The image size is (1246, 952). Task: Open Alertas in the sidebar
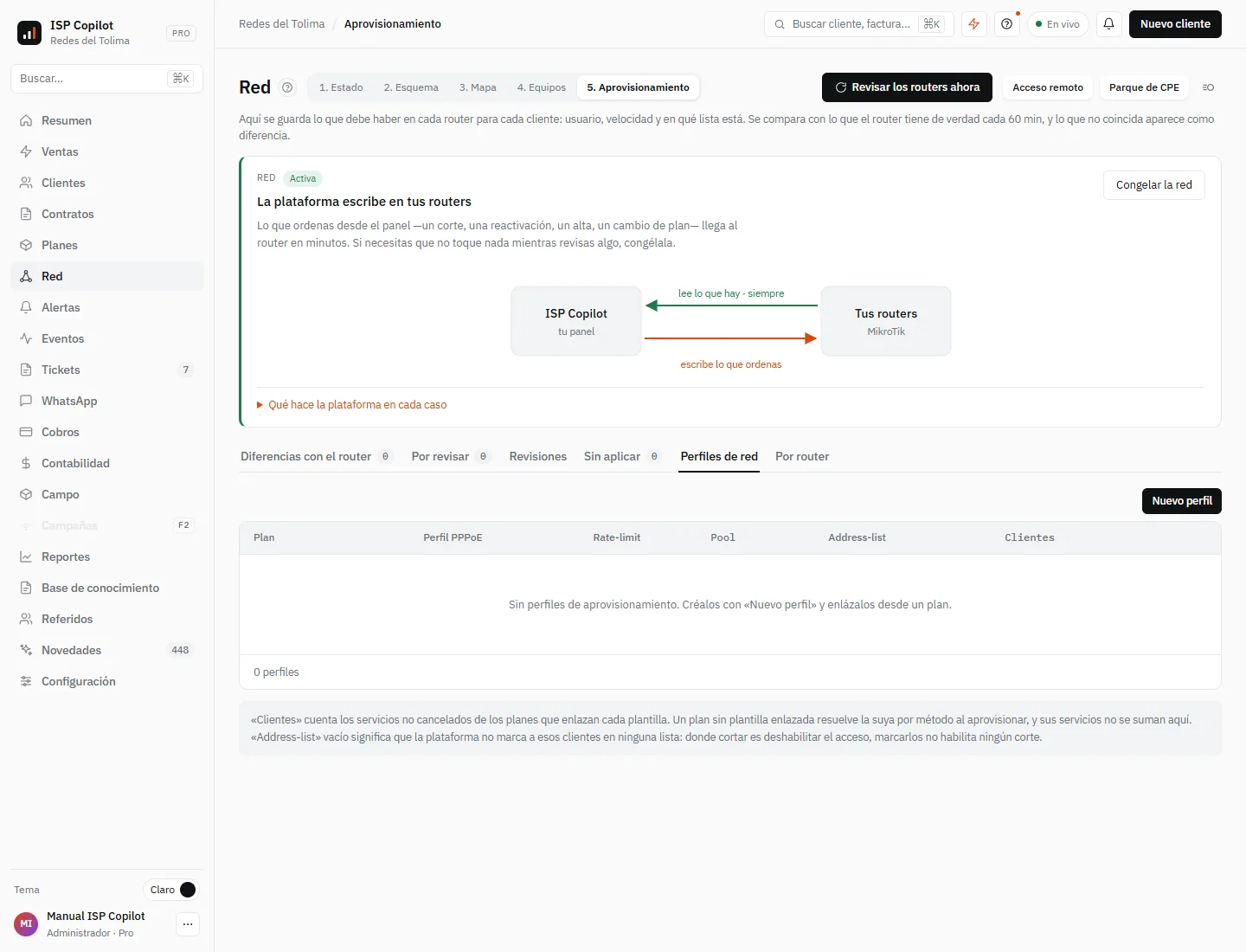(x=107, y=307)
